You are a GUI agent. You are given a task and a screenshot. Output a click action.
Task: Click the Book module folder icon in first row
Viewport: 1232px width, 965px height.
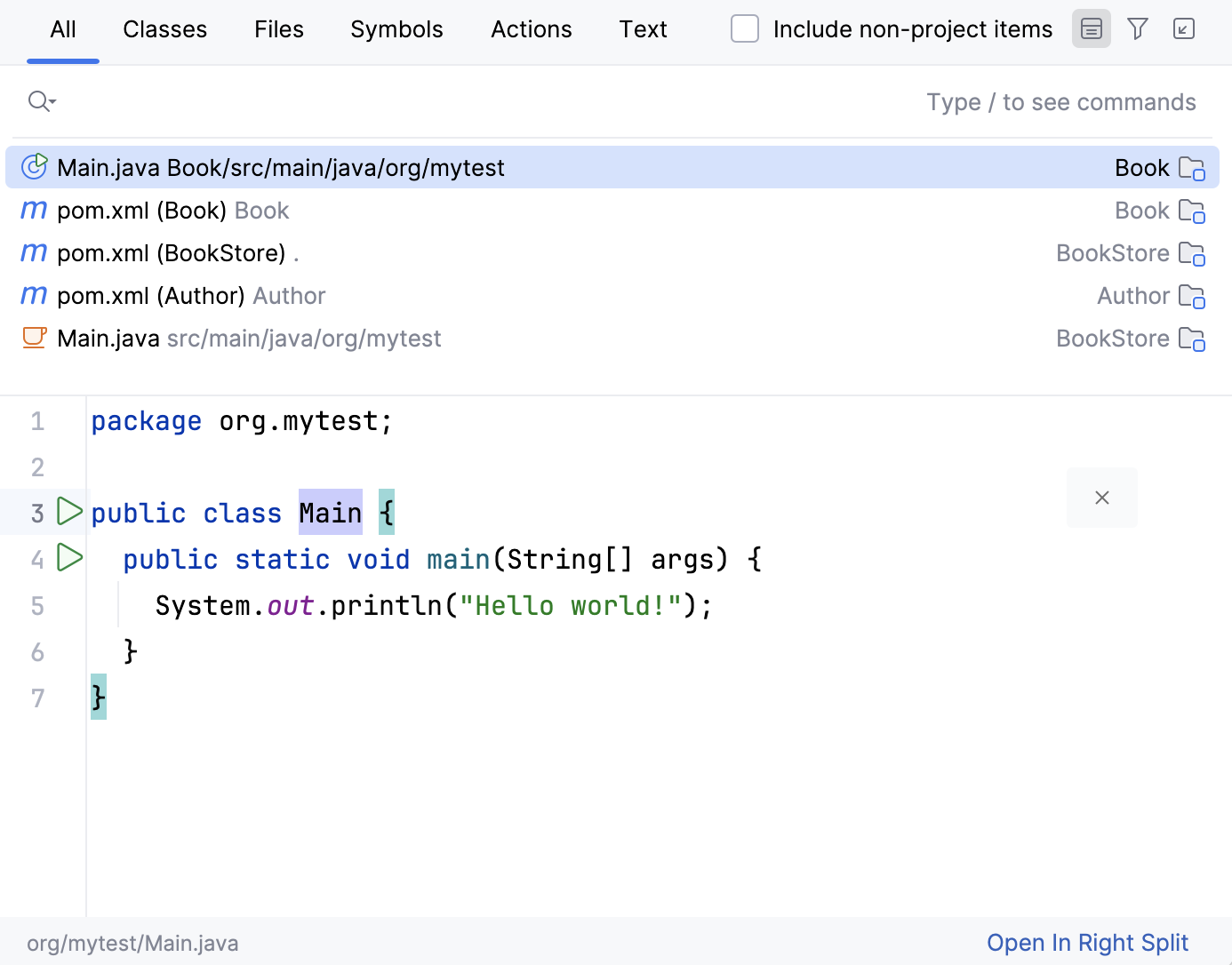coord(1191,168)
